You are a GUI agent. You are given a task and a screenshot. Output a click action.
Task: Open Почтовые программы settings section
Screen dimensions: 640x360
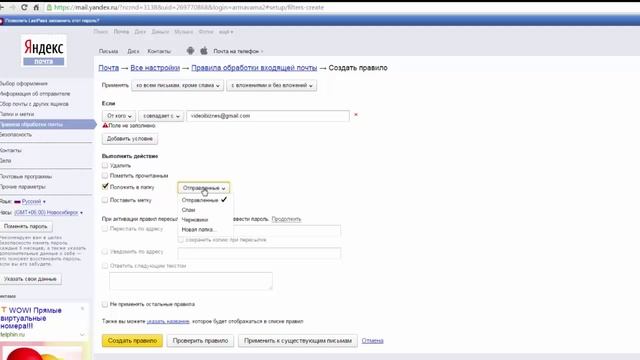point(26,176)
